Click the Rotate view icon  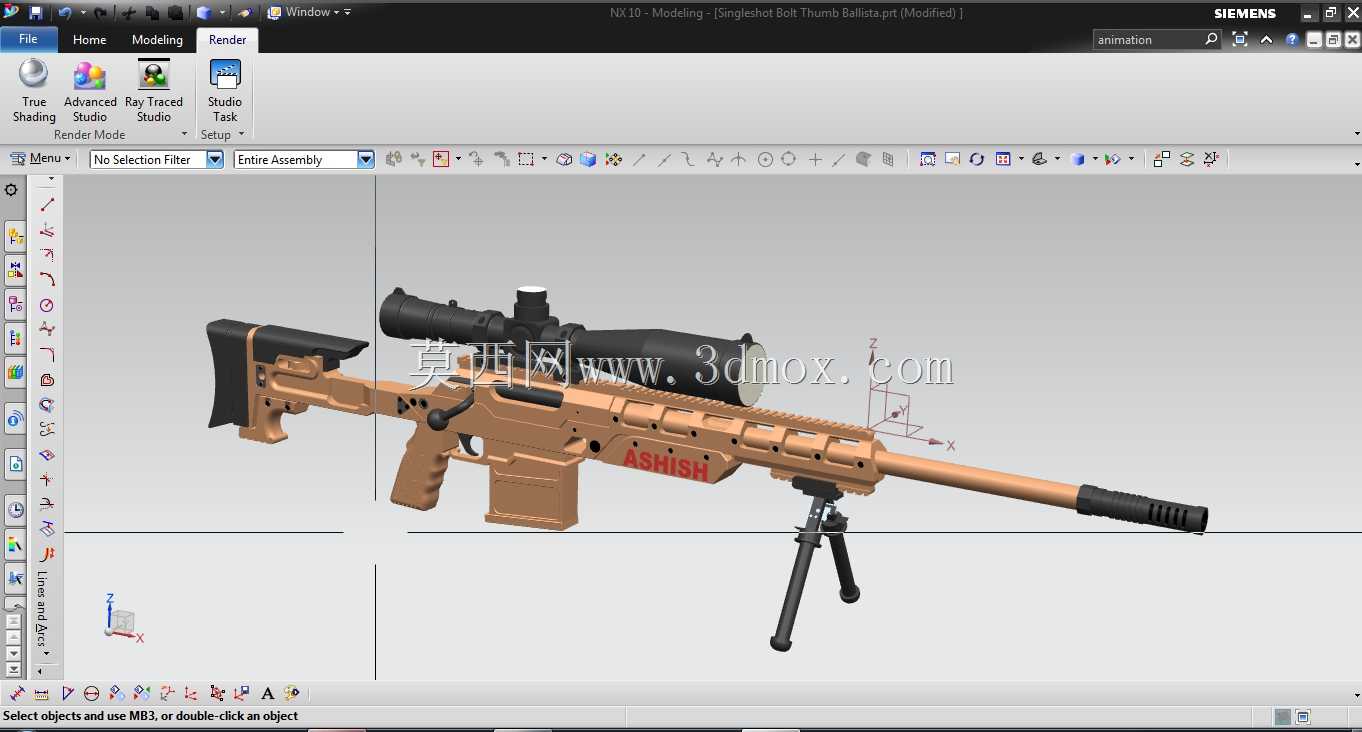click(977, 159)
